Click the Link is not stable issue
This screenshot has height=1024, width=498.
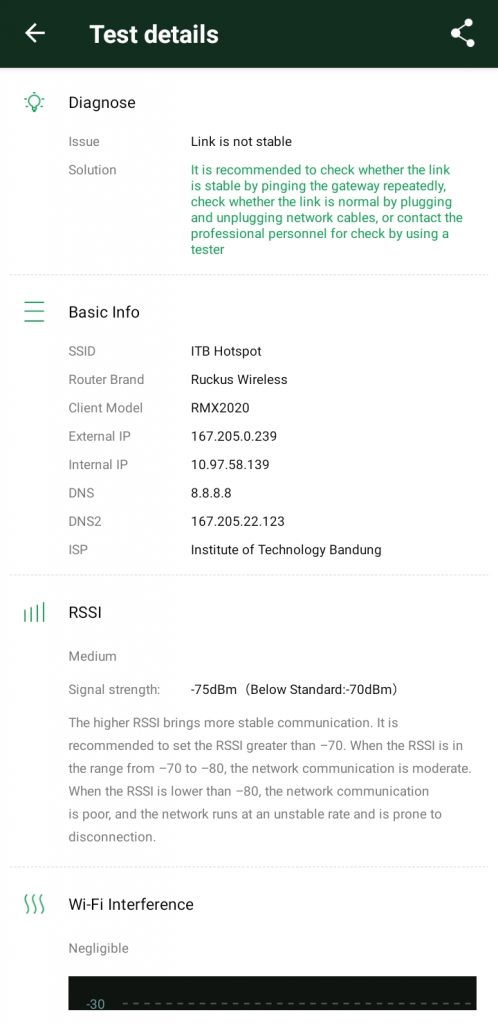click(x=241, y=142)
